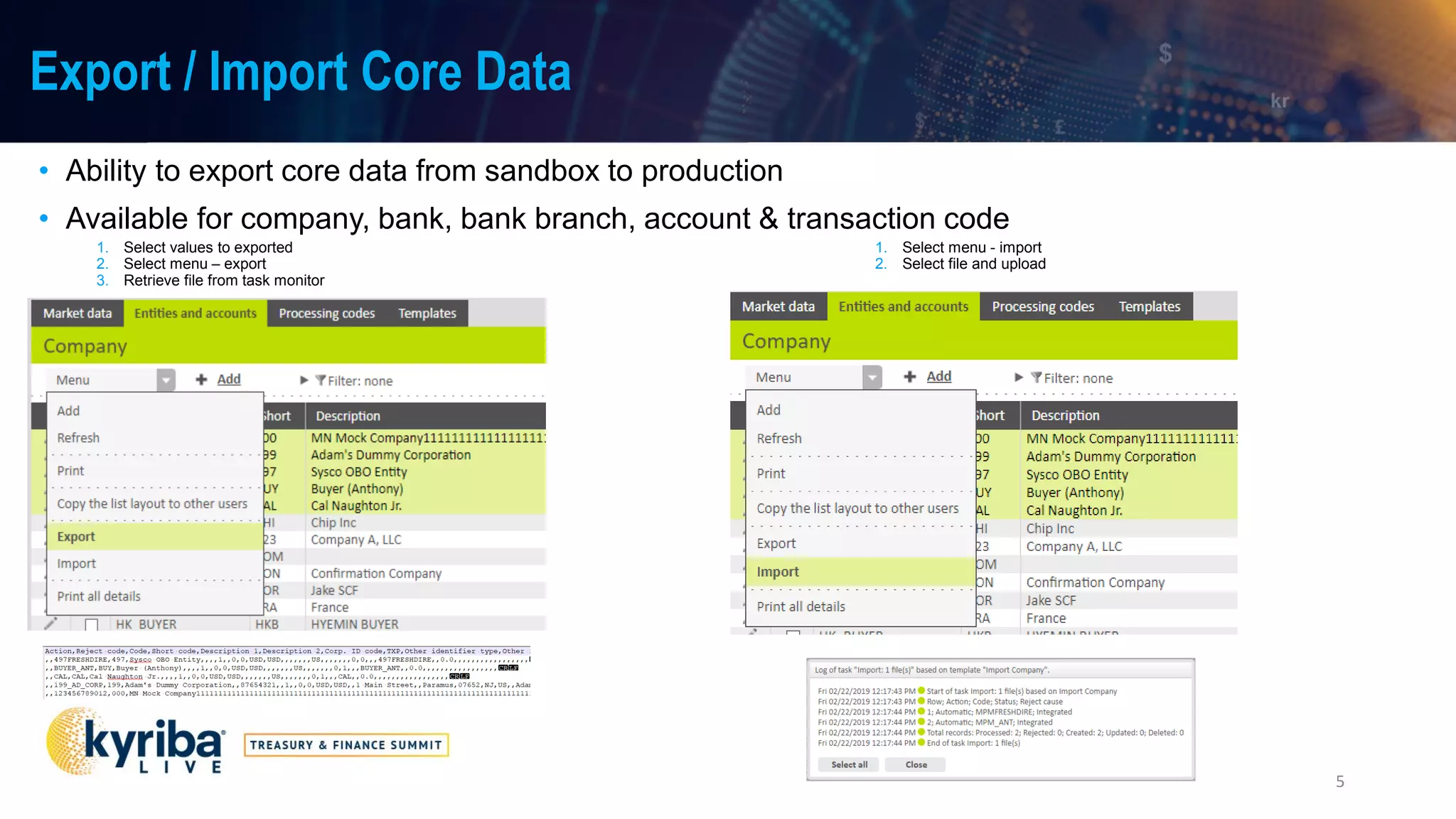Click the pencil edit icon on HK BUYER row
Image resolution: width=1456 pixels, height=819 pixels.
(50, 623)
